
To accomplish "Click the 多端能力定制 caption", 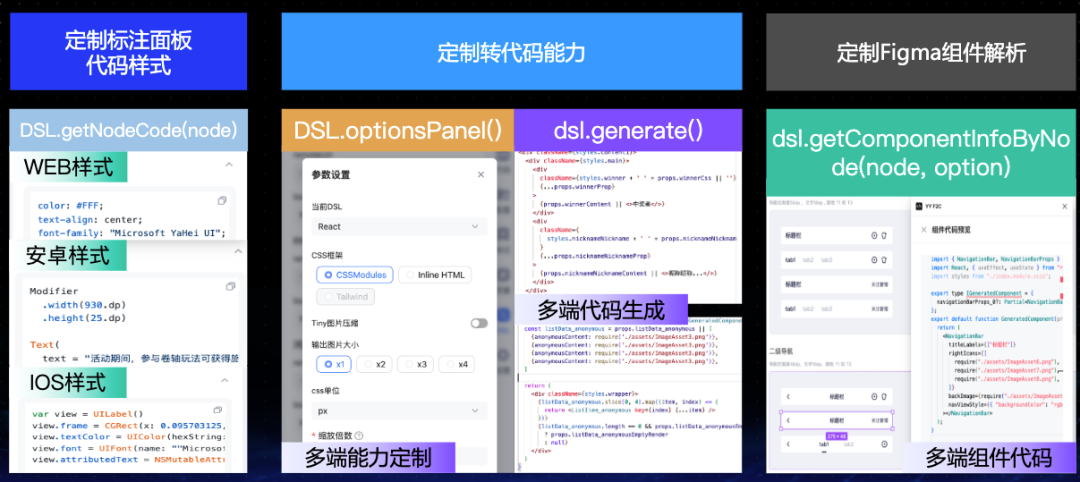I will coord(368,457).
